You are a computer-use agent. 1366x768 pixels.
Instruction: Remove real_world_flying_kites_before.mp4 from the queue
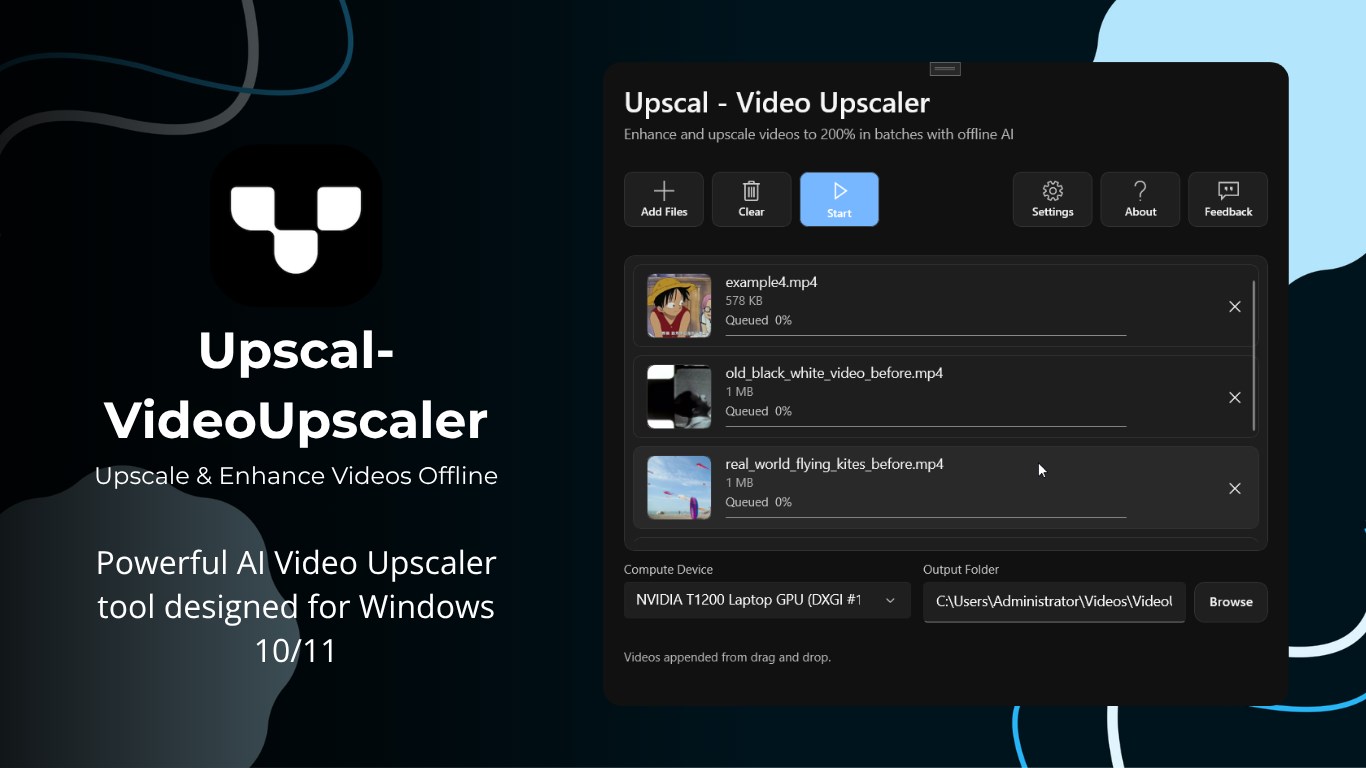1235,489
